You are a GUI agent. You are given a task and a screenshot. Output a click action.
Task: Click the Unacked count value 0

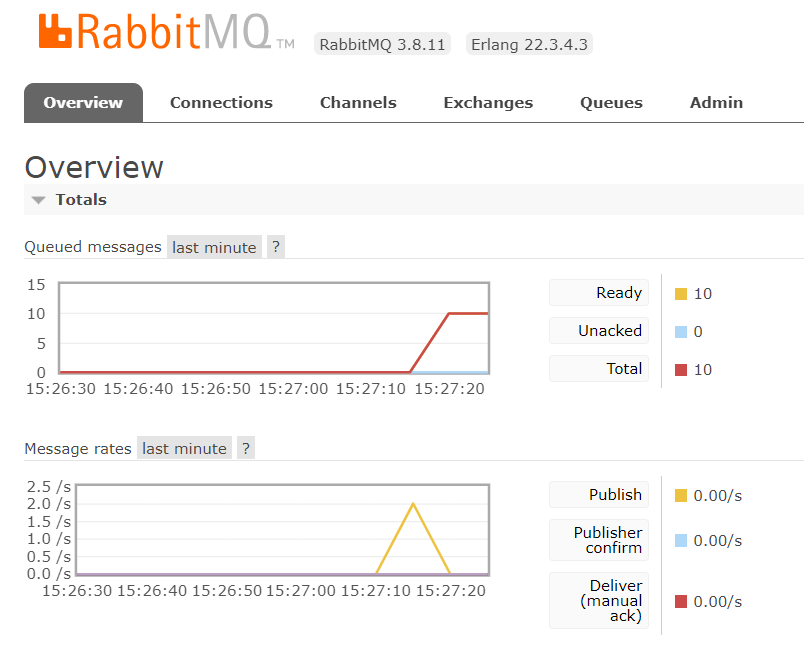(x=698, y=332)
